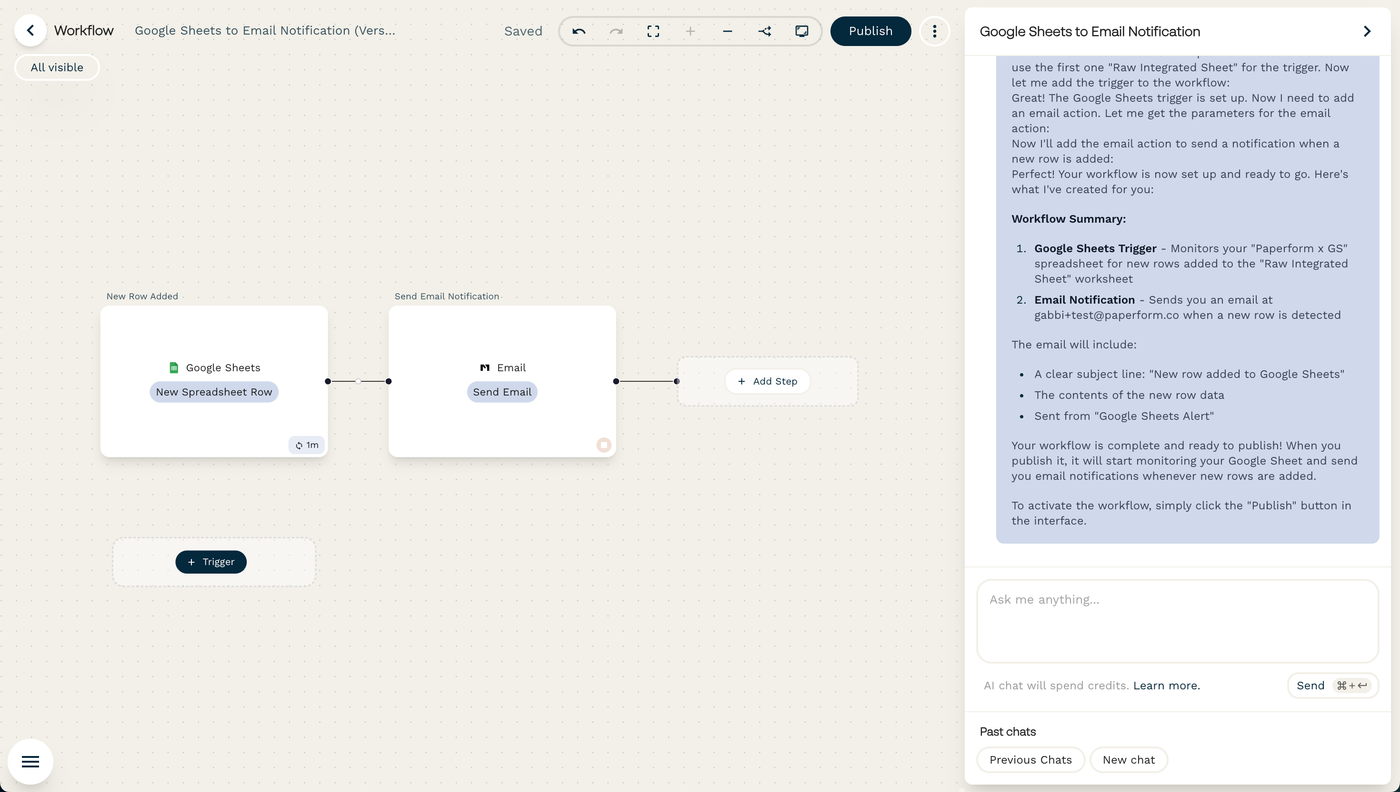
Task: Click the Google Sheets text in trigger node
Action: [x=223, y=368]
